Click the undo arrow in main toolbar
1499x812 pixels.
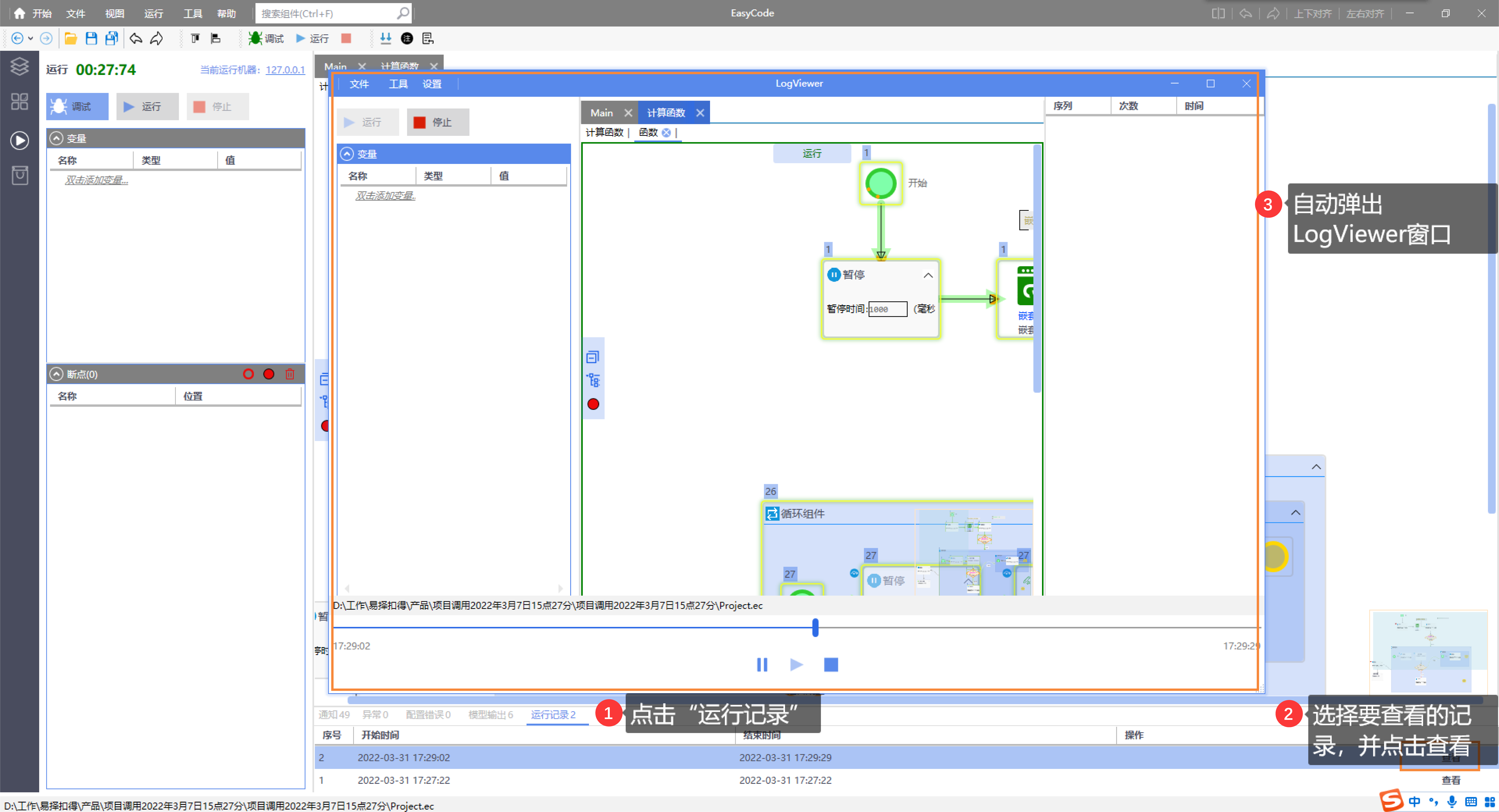(x=136, y=38)
